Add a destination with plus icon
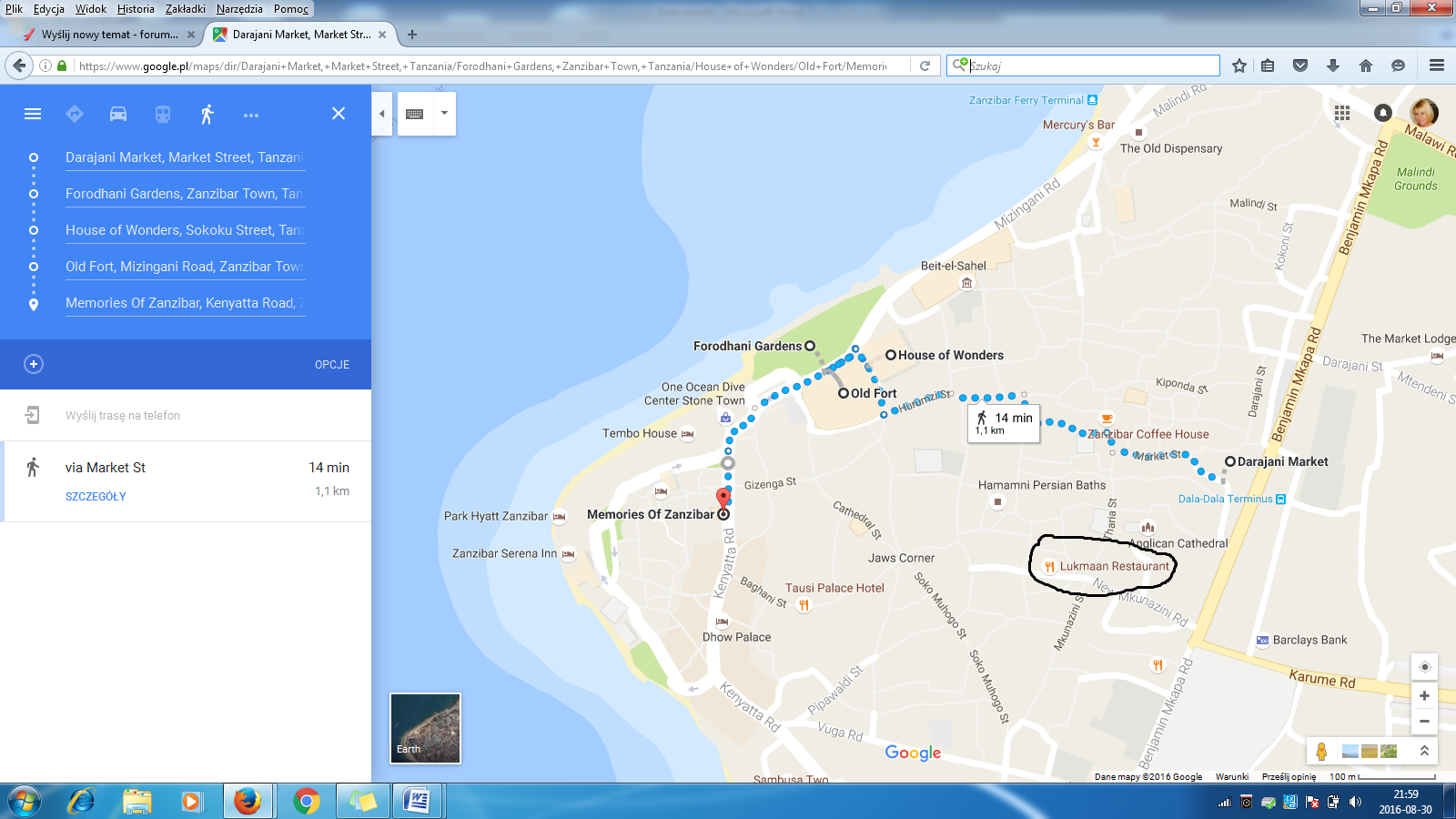This screenshot has width=1456, height=819. point(34,364)
